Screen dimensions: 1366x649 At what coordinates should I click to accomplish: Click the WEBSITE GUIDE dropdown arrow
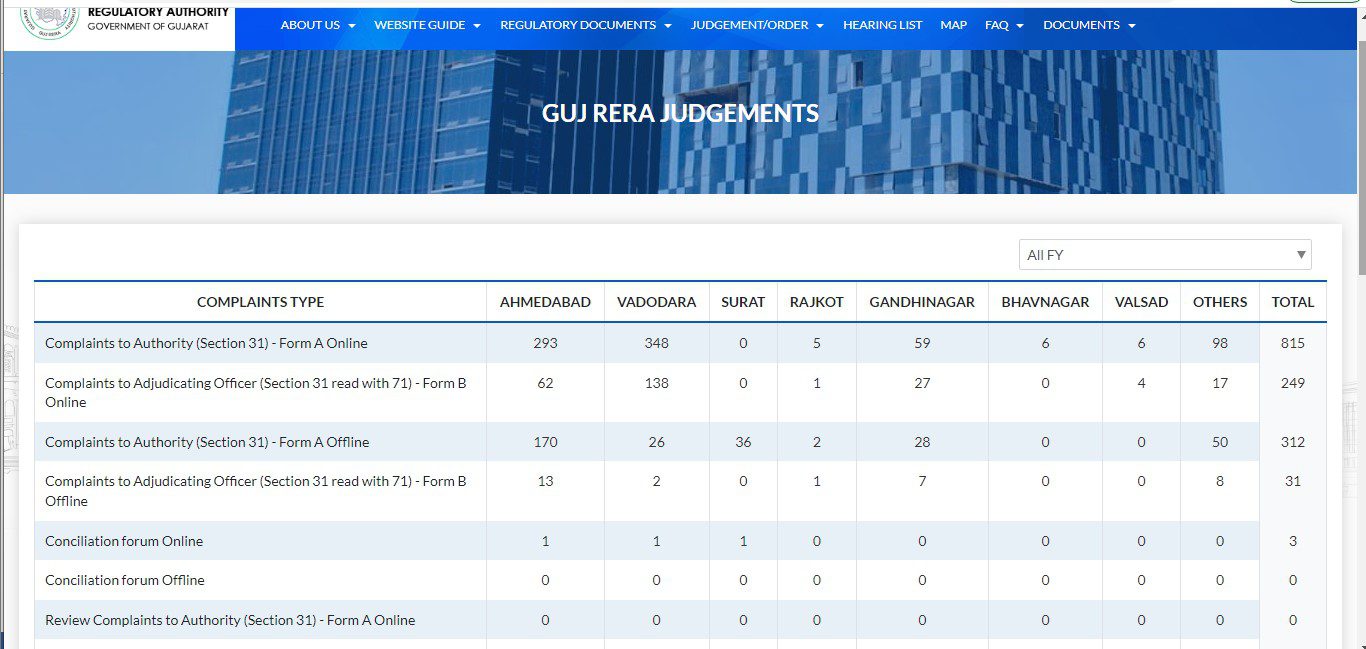pos(477,25)
